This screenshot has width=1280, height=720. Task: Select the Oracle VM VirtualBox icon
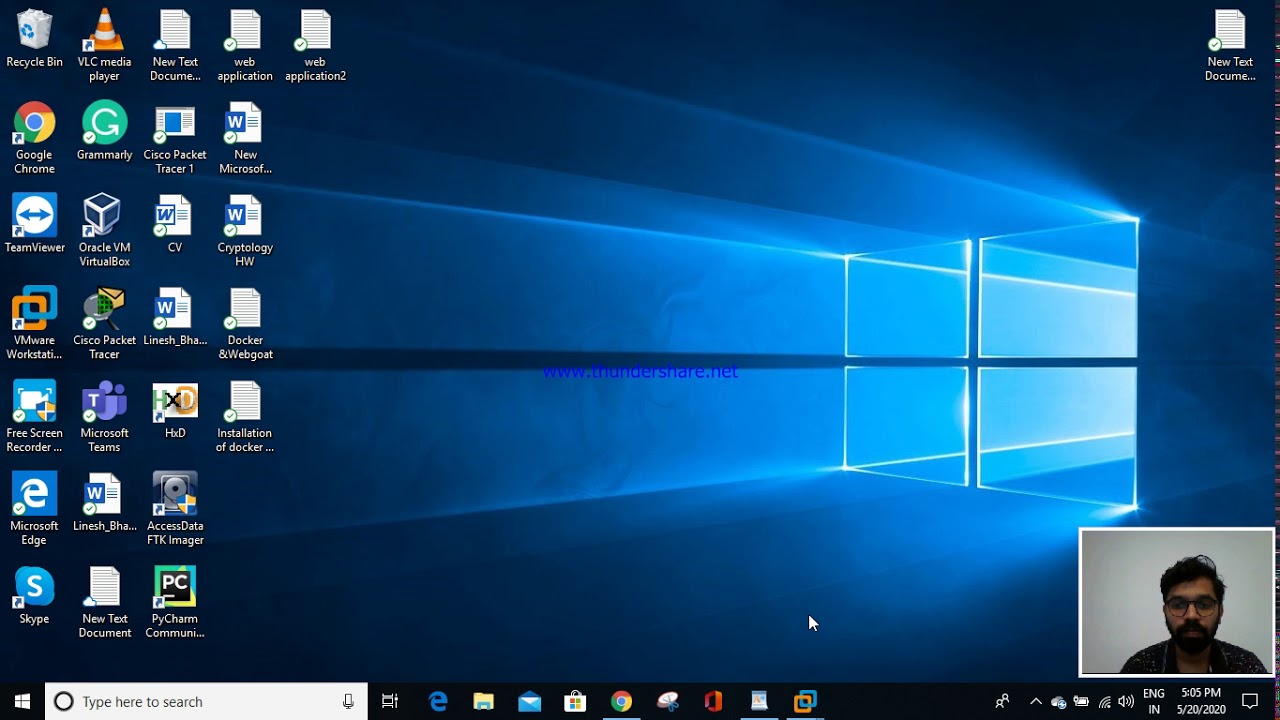tap(104, 232)
